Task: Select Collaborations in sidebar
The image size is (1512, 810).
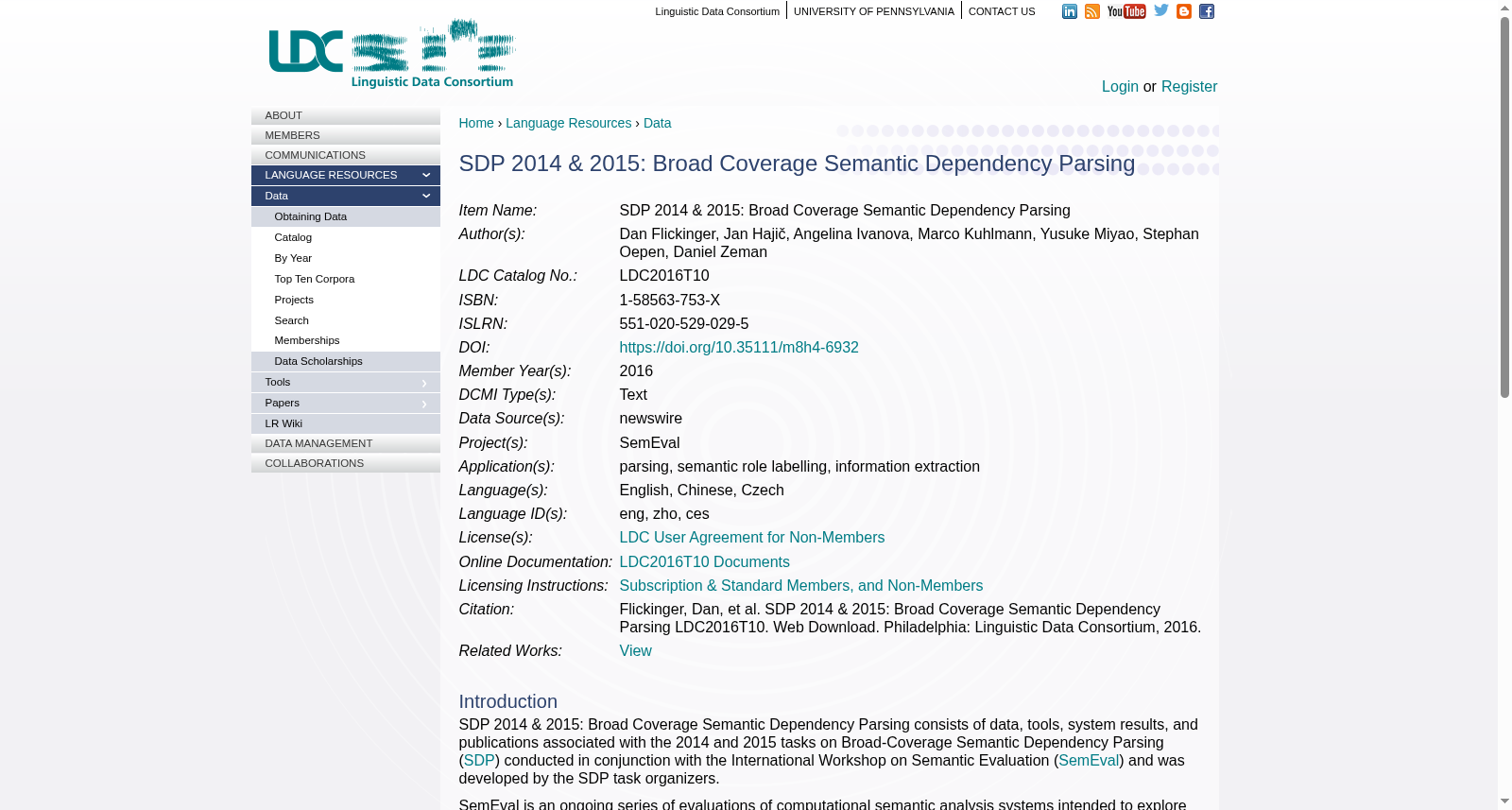Action: point(346,463)
